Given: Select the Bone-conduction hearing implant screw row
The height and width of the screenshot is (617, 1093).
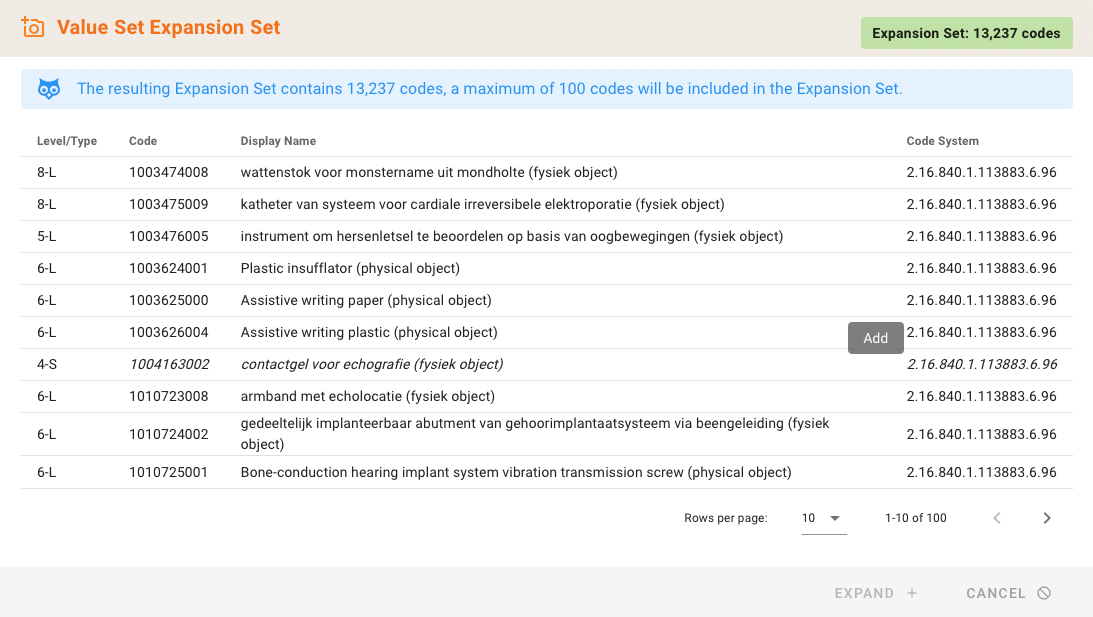Looking at the screenshot, I should pyautogui.click(x=515, y=472).
